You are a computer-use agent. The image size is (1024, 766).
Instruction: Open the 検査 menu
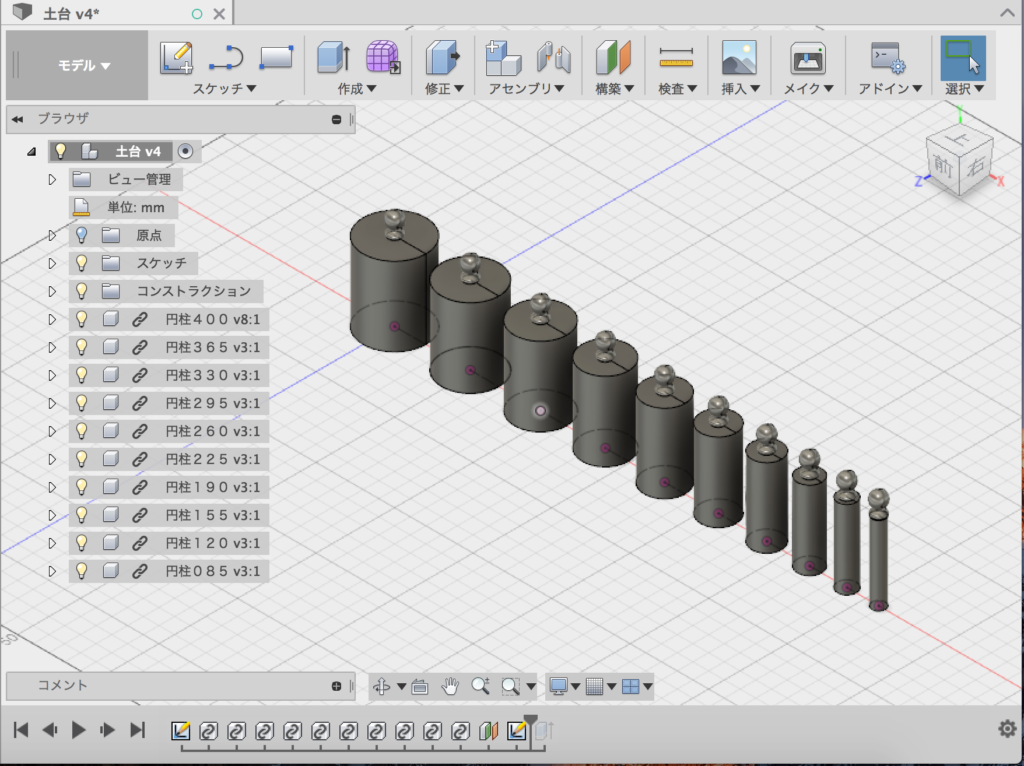pyautogui.click(x=677, y=88)
